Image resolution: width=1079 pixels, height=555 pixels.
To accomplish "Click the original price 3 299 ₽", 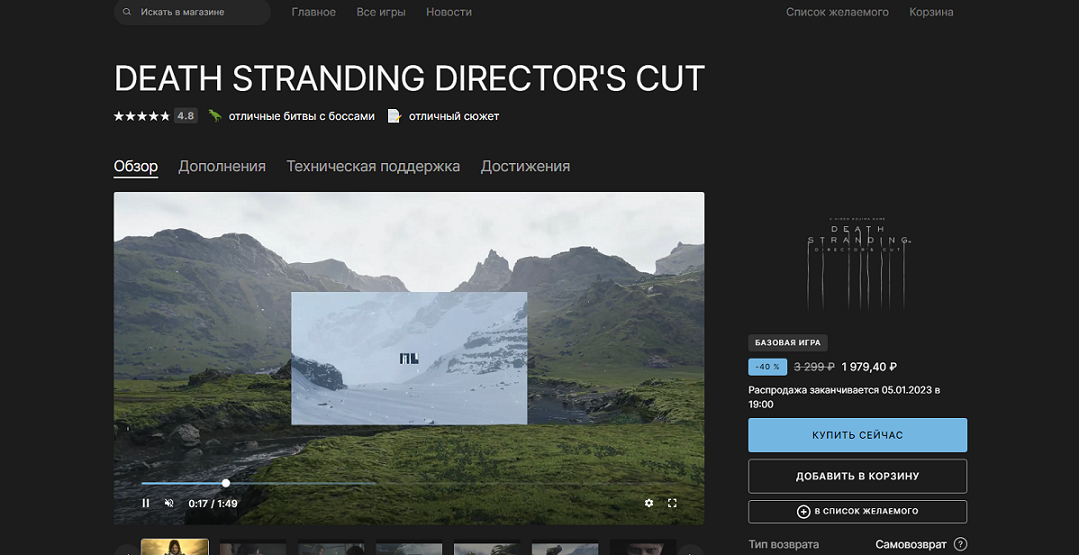I will pyautogui.click(x=815, y=367).
